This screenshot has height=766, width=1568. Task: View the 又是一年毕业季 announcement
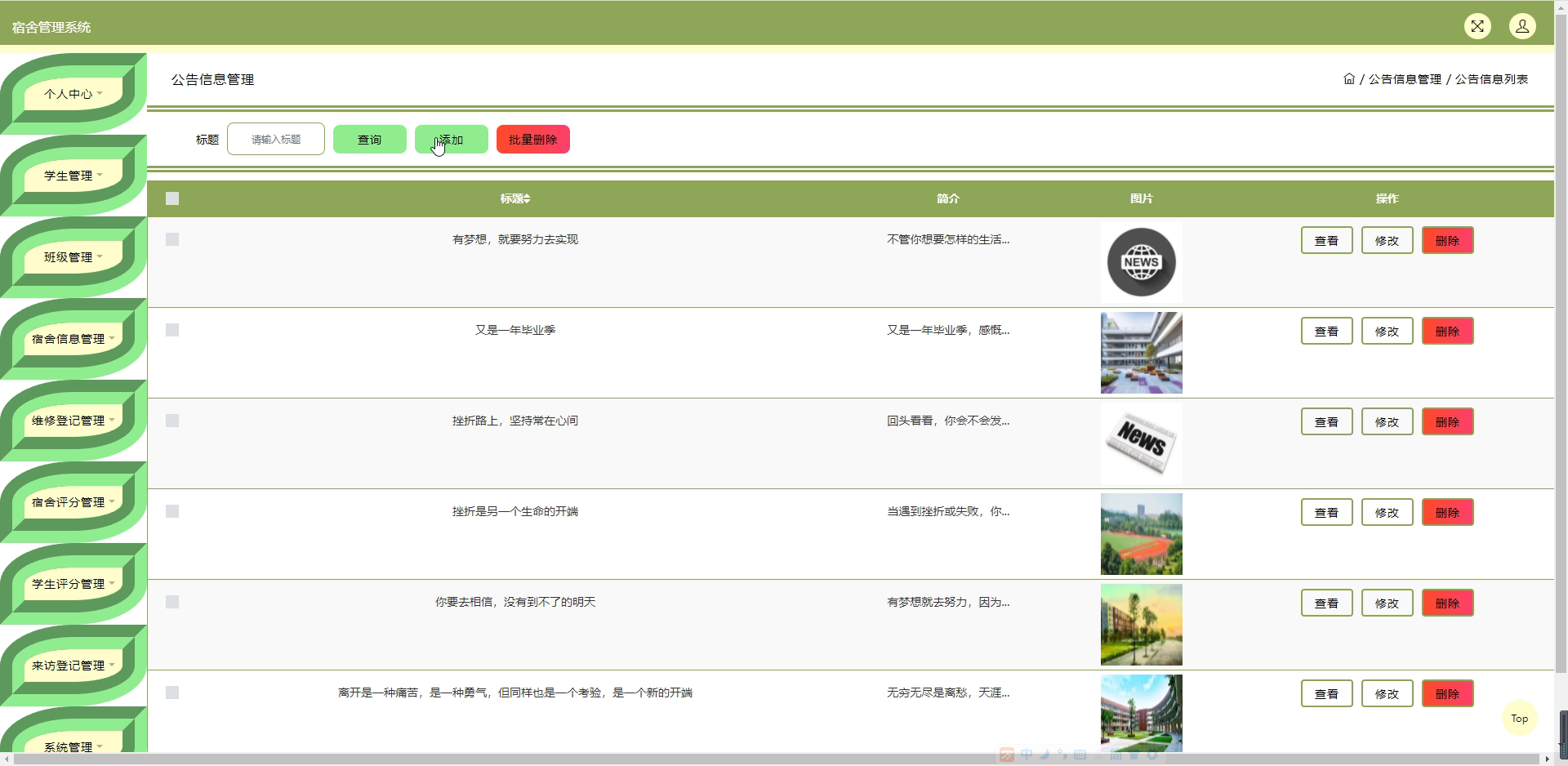[1327, 332]
